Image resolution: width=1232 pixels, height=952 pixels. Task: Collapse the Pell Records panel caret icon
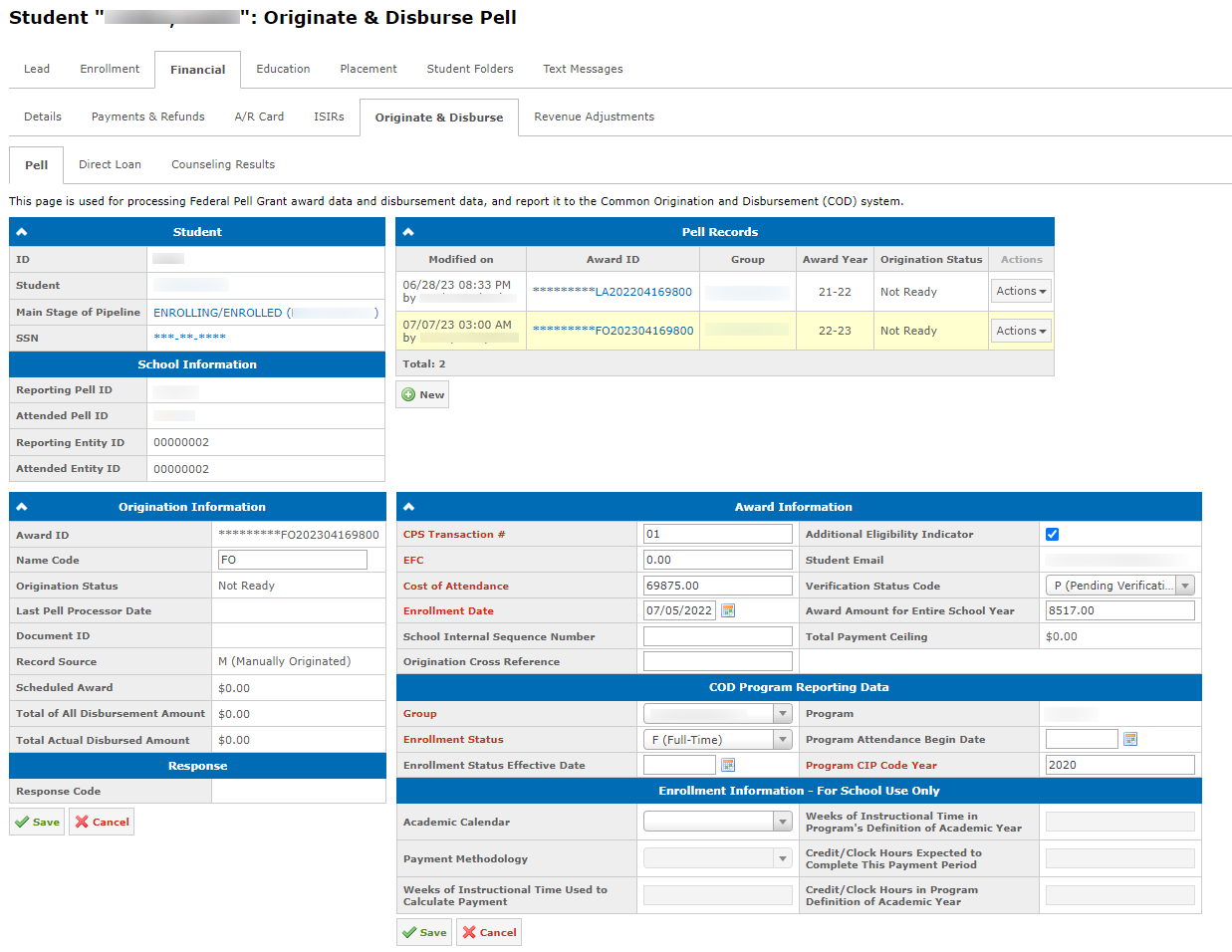tap(408, 232)
